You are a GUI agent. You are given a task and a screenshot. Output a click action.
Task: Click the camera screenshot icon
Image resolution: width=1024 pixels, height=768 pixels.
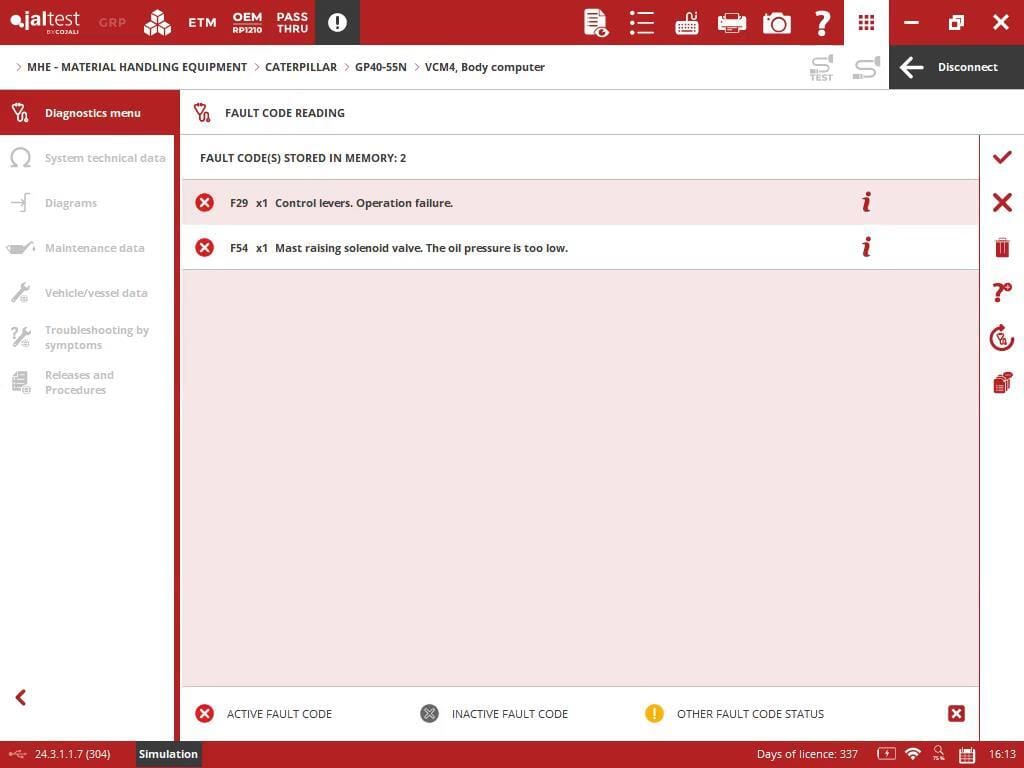tap(776, 22)
